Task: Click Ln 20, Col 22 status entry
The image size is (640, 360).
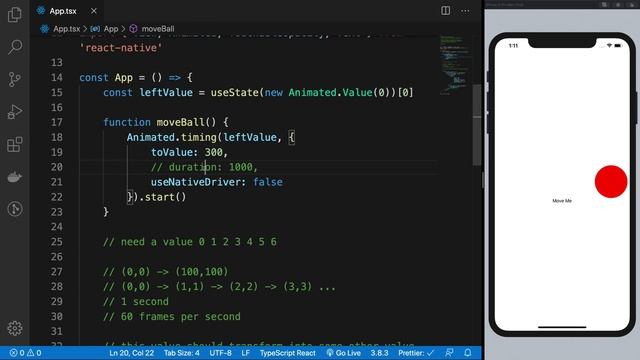Action: click(x=131, y=353)
